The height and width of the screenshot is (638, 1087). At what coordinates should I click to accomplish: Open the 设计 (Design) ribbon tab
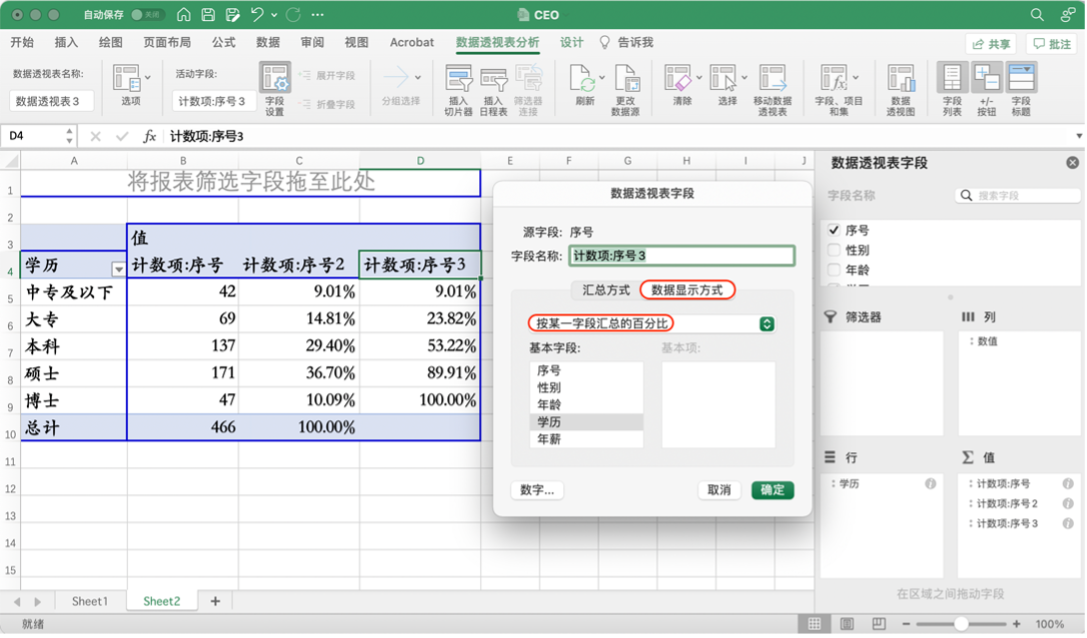571,42
